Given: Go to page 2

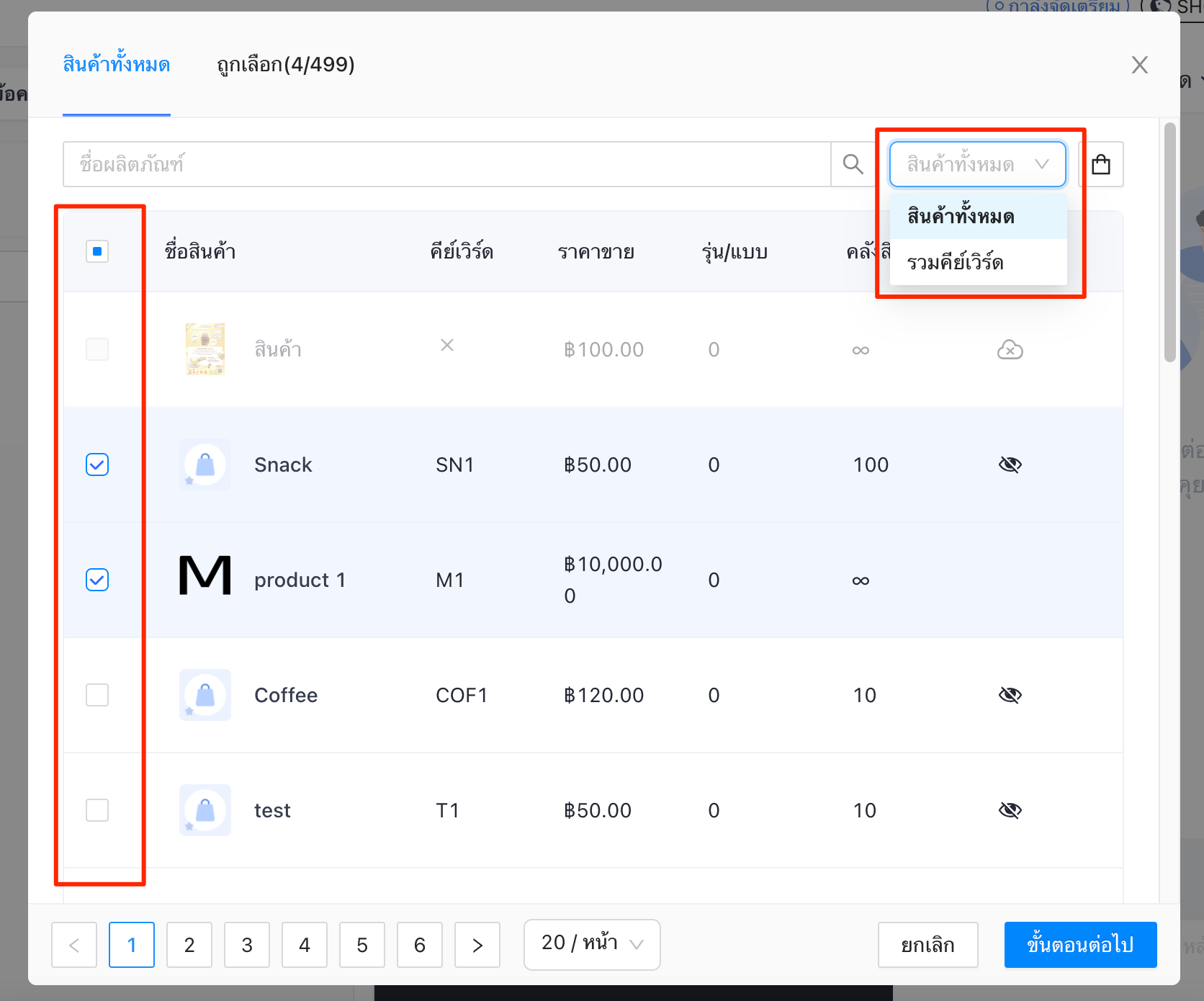Looking at the screenshot, I should coord(189,945).
